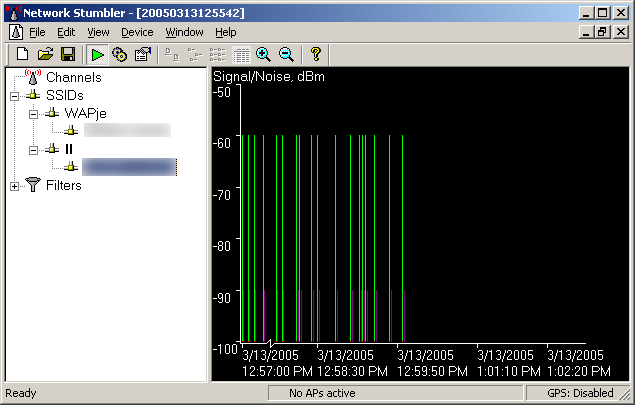Open a file with the Open folder icon

pyautogui.click(x=45, y=54)
